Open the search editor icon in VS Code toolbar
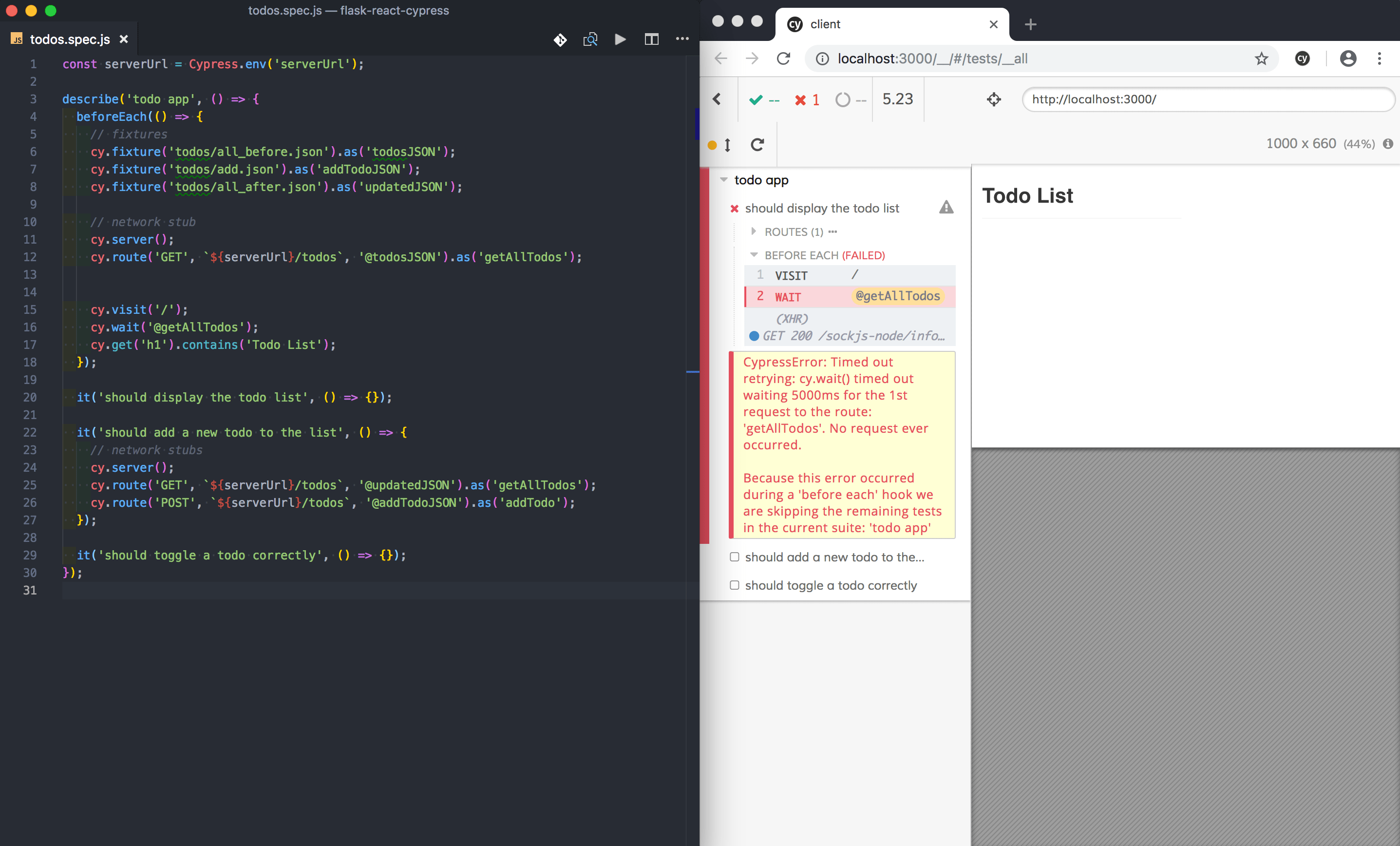This screenshot has width=1400, height=846. [x=590, y=39]
